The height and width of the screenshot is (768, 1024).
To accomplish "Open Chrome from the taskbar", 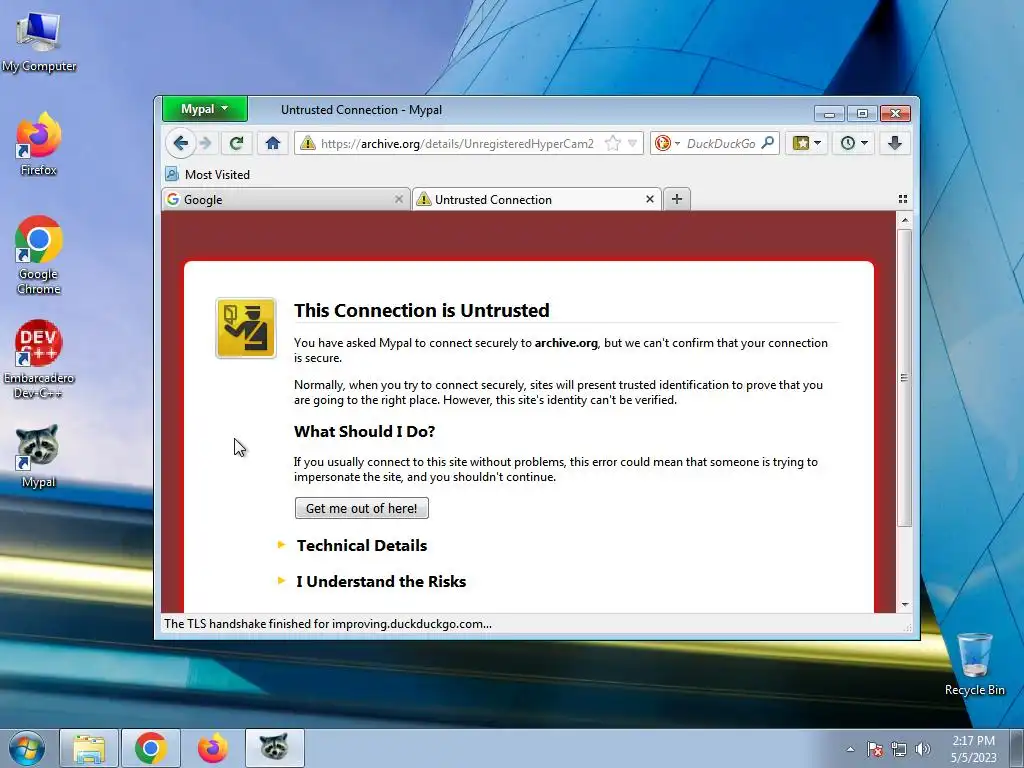I will point(151,748).
